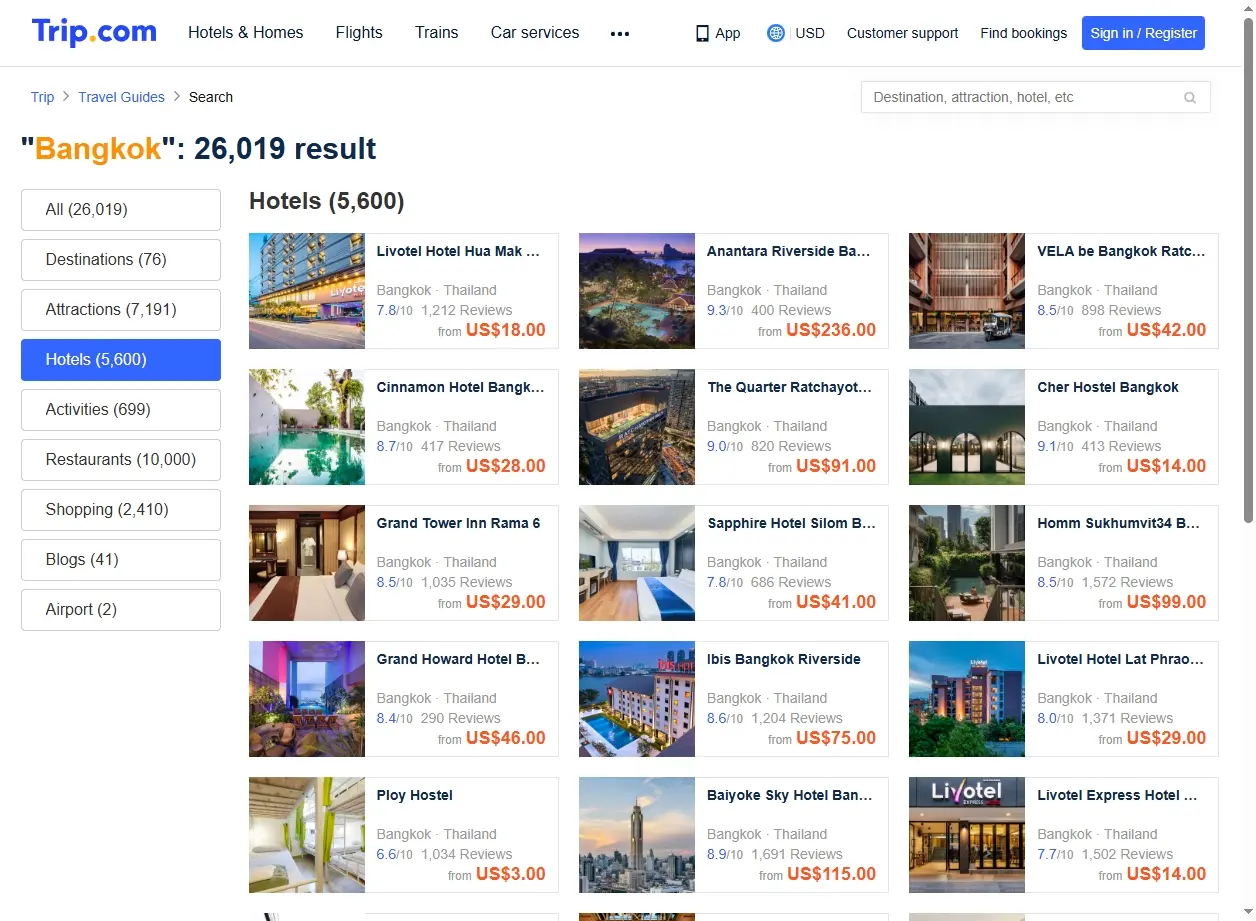Click Cinnamon Hotel Bangkok title
1256x921 pixels.
(x=460, y=387)
